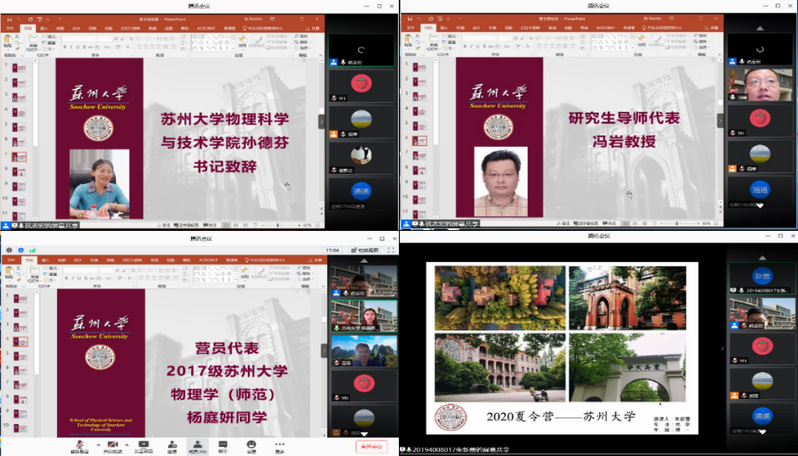Open ACROBAT ribbon tab in 孙德芬 slide window
This screenshot has width=798, height=456.
(x=205, y=28)
